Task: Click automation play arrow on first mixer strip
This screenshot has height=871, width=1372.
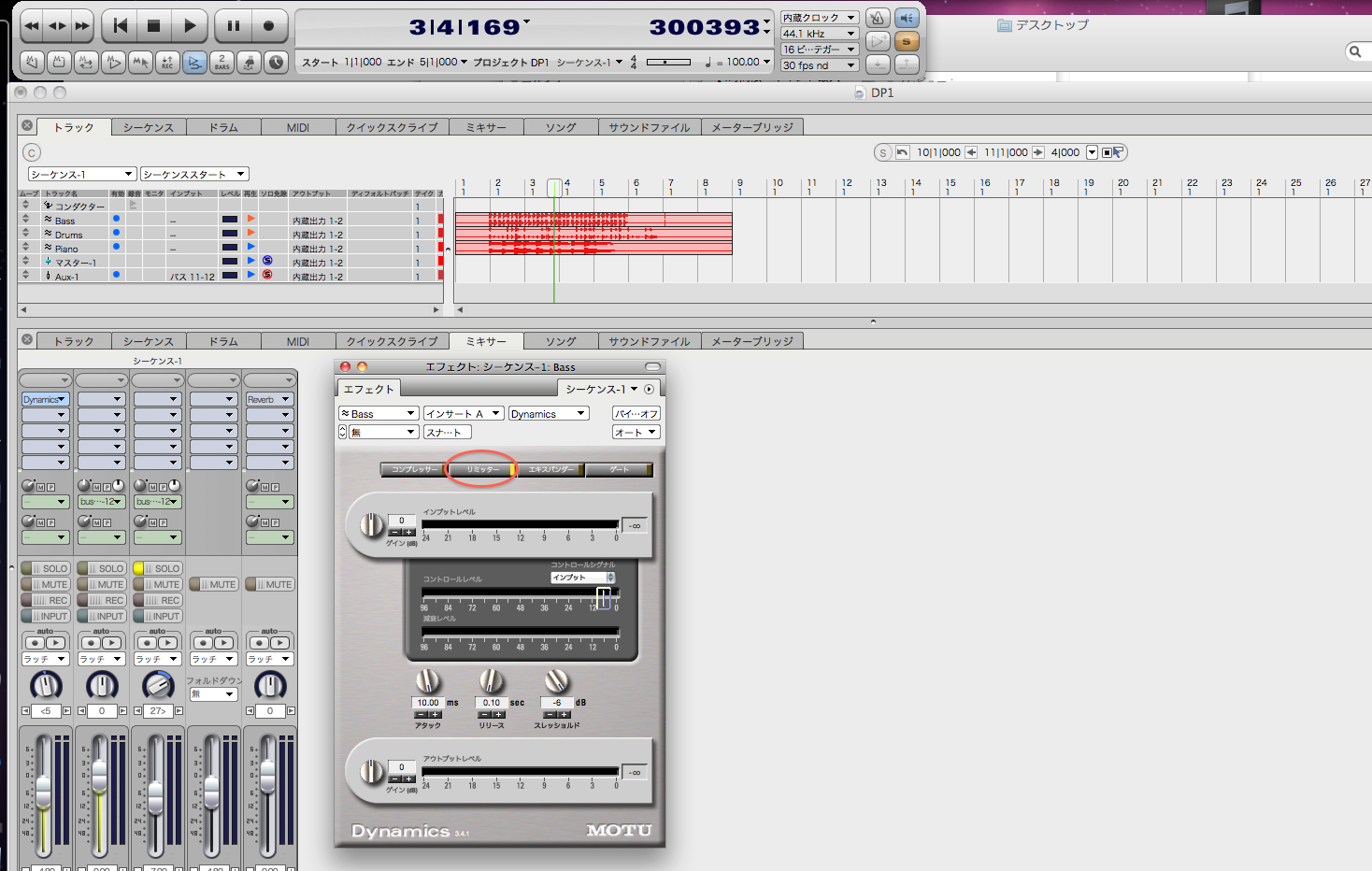Action: [56, 643]
